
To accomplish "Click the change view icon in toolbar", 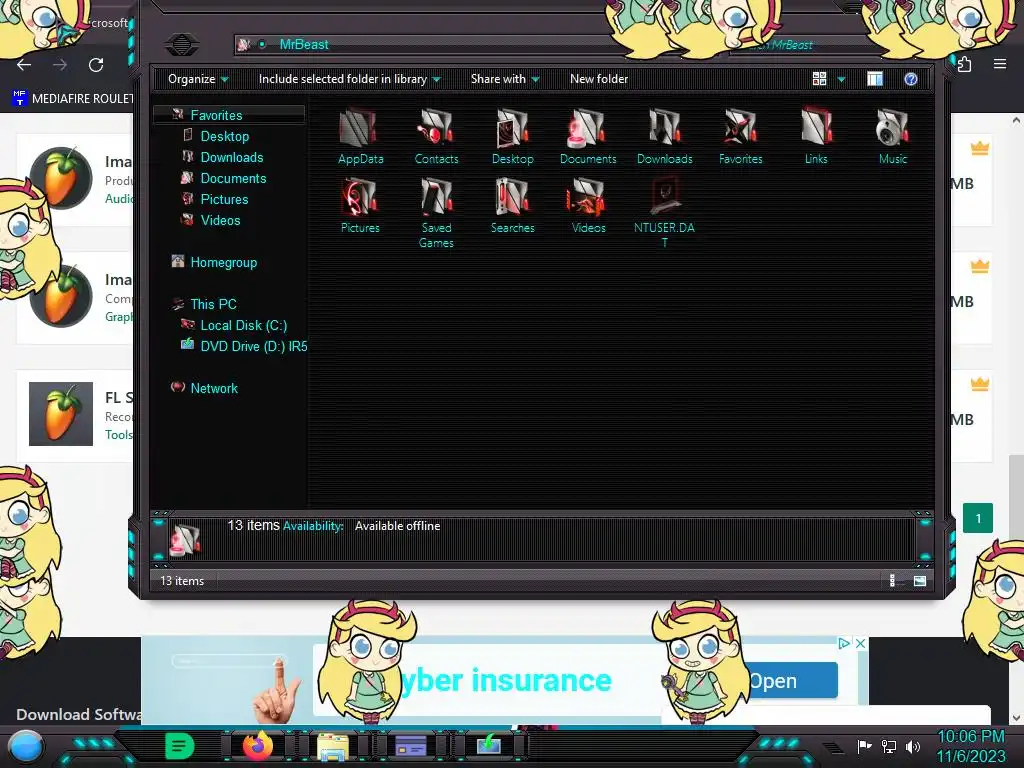I will [820, 79].
